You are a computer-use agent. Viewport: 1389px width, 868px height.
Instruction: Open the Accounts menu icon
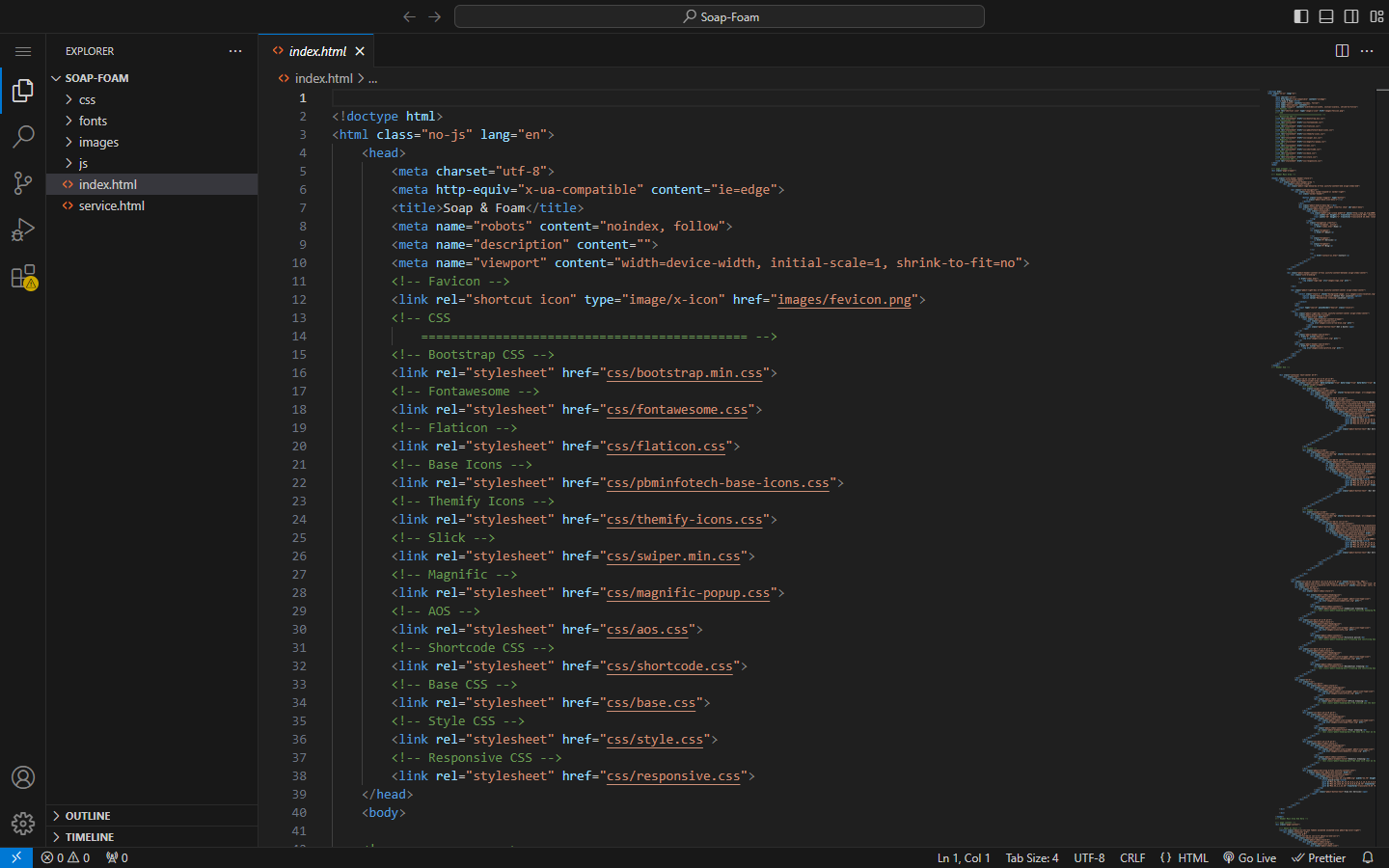pos(23,777)
